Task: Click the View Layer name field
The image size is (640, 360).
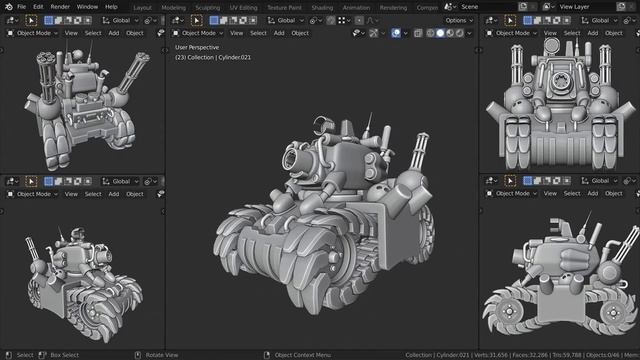Action: click(x=586, y=7)
